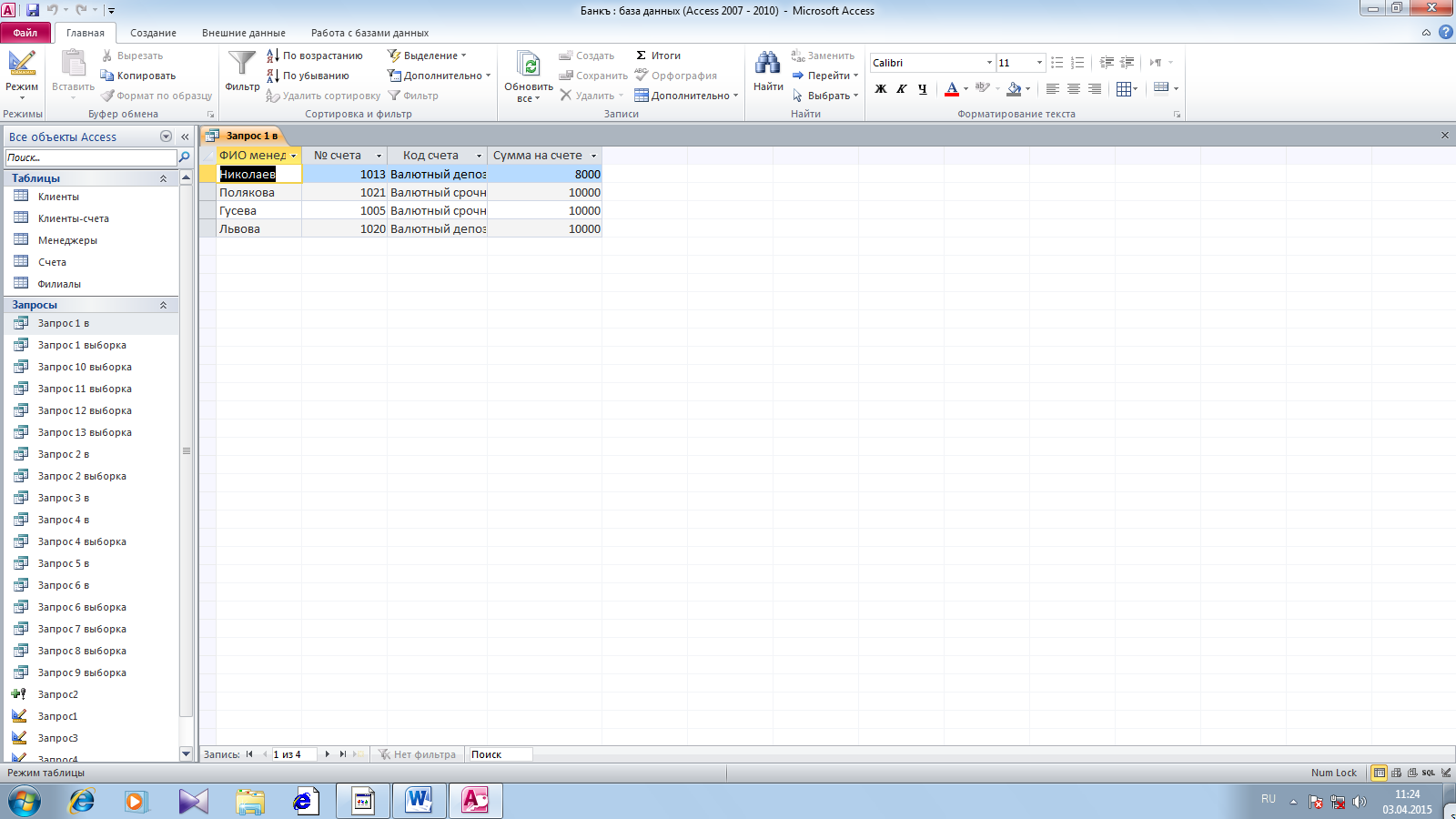The image size is (1456, 819).
Task: Open the Файл tab
Action: [25, 33]
